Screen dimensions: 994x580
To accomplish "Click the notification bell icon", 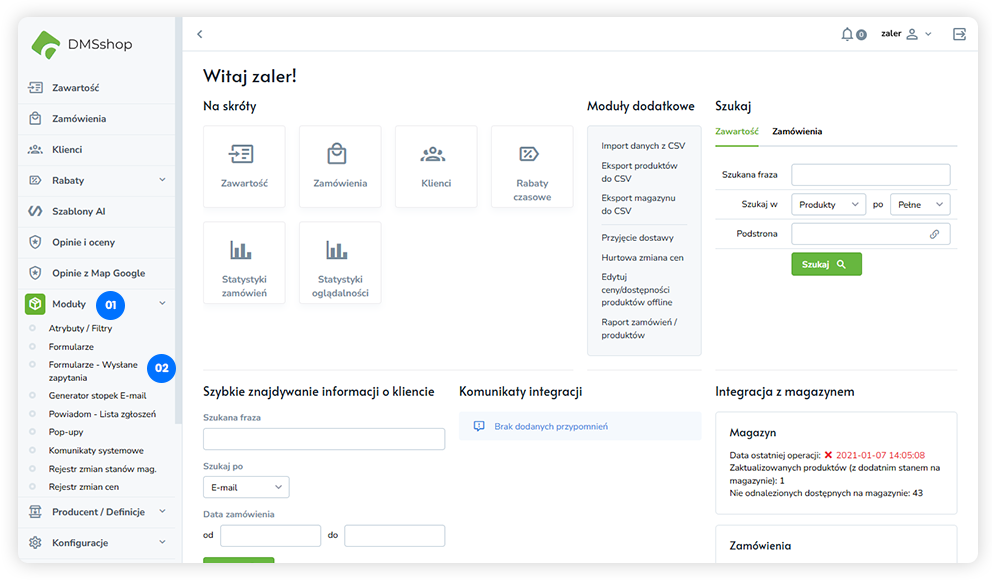I will tap(848, 34).
